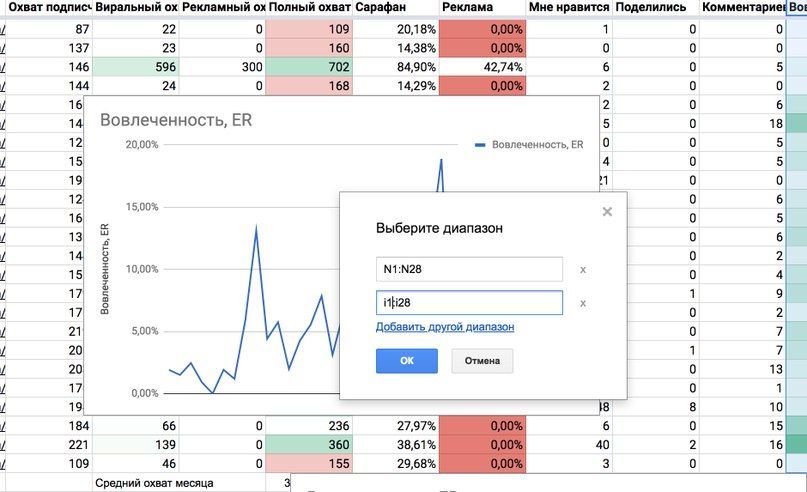Select the Полный охват column header

(309, 7)
